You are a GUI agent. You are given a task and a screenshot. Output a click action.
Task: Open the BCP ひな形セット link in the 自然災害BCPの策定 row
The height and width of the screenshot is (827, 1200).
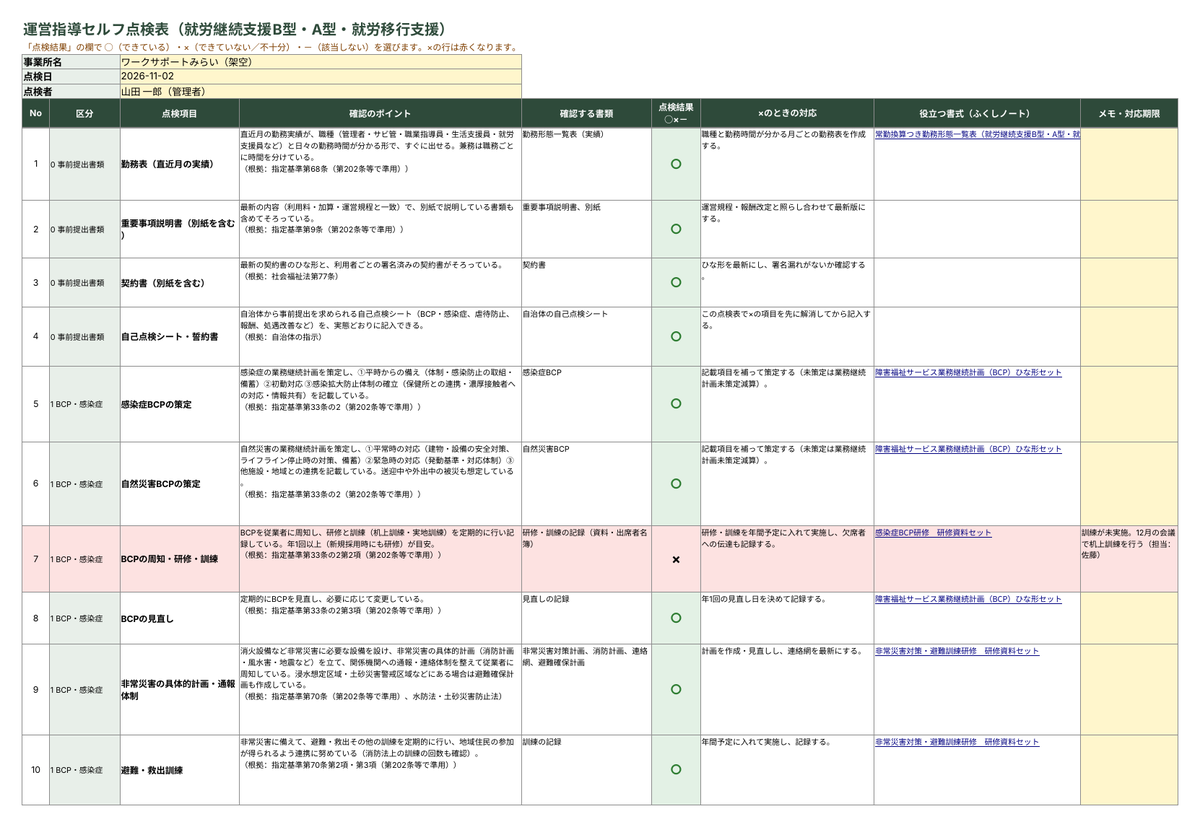(968, 449)
